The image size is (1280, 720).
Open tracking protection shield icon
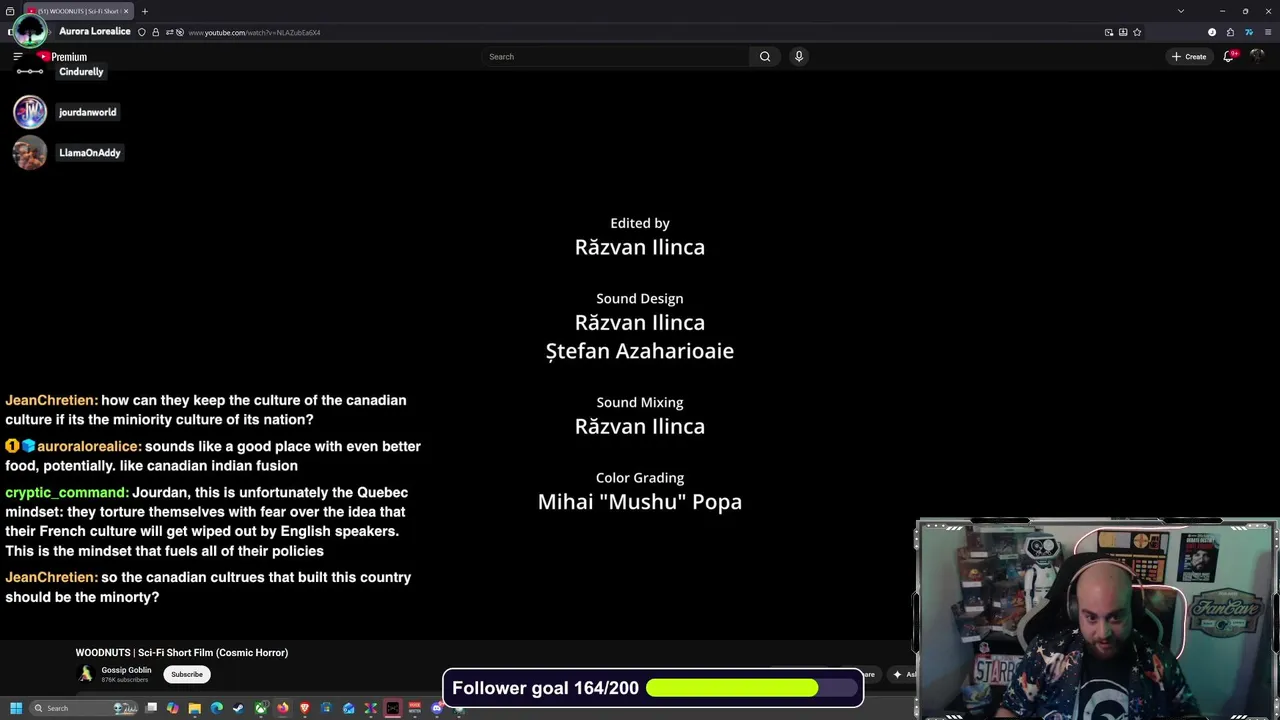pyautogui.click(x=142, y=32)
